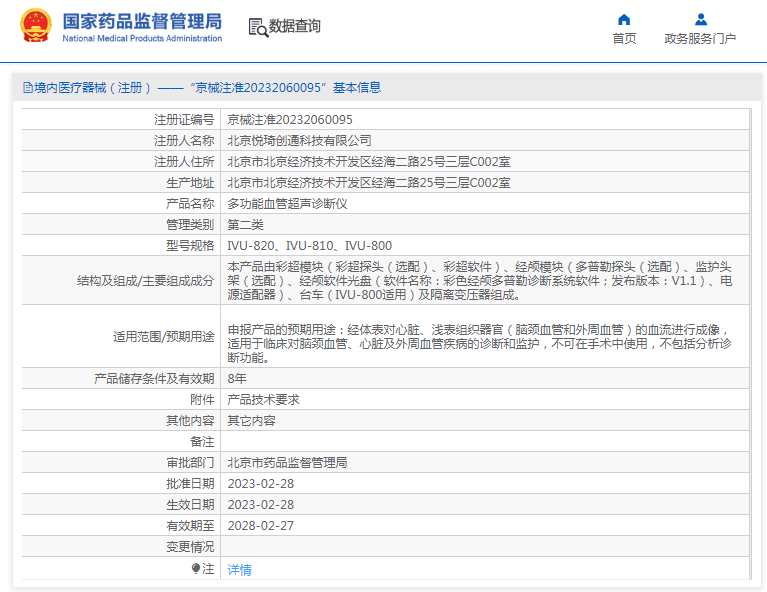Select registration number 京械注准20232060095 value
Viewport: 767px width, 592px height.
click(x=290, y=120)
